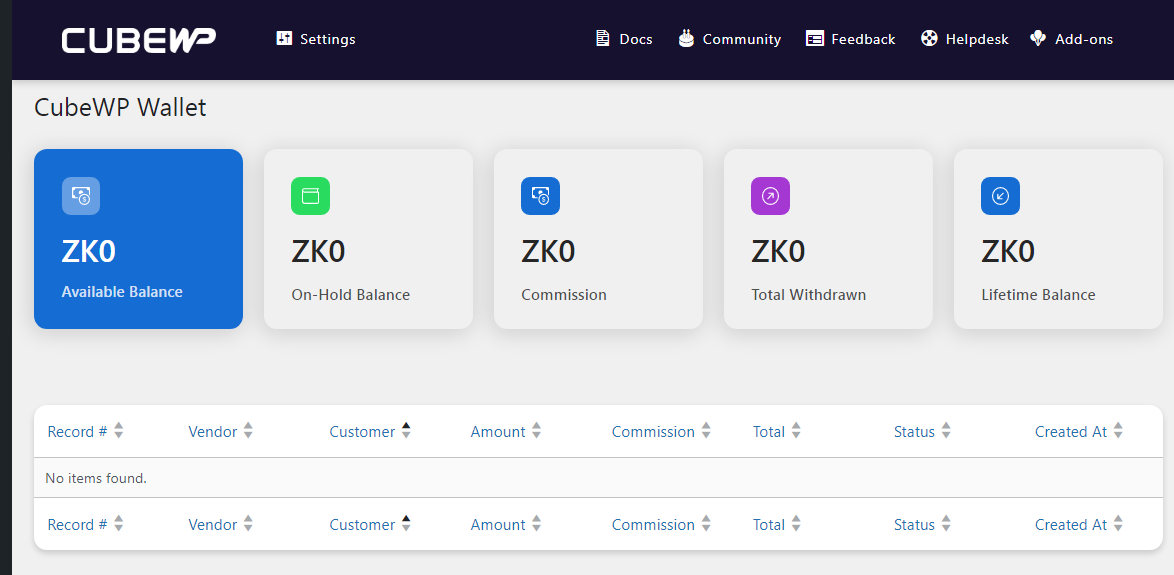The image size is (1174, 575).
Task: Sort by Created At in bottom footer row
Action: point(1079,525)
